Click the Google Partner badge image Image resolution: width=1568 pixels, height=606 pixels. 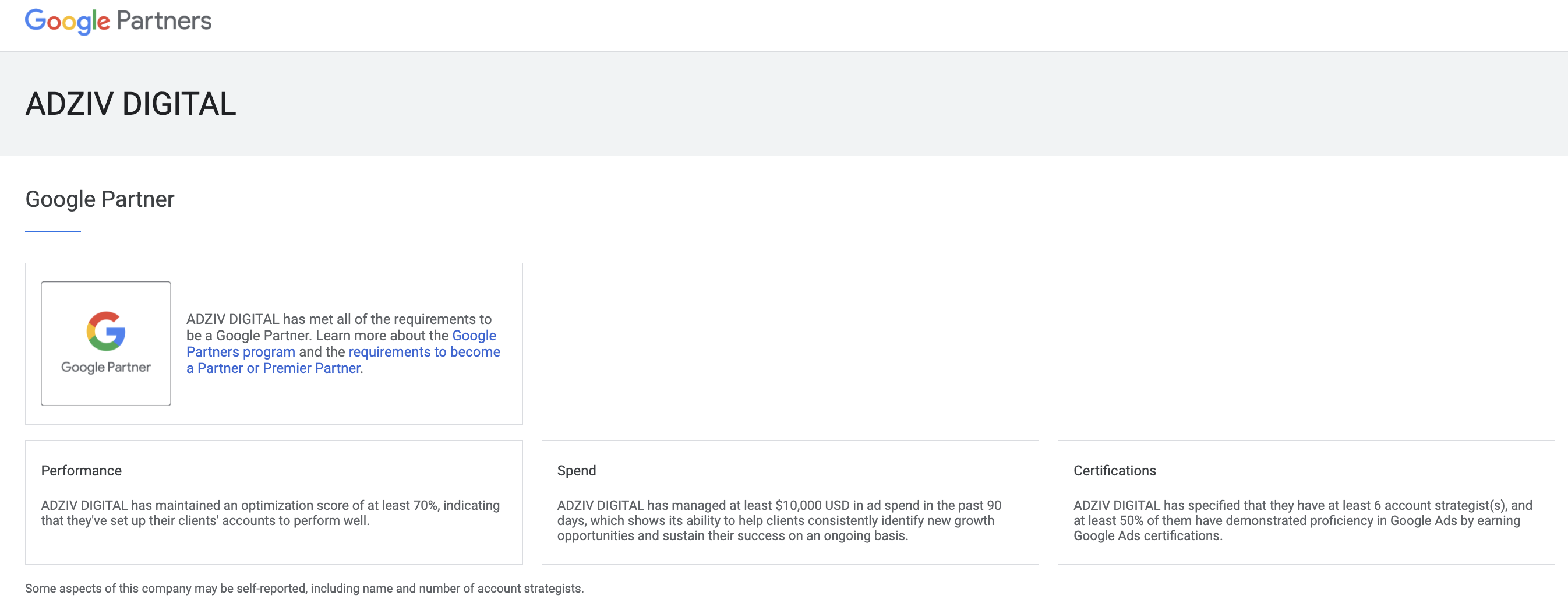tap(106, 344)
